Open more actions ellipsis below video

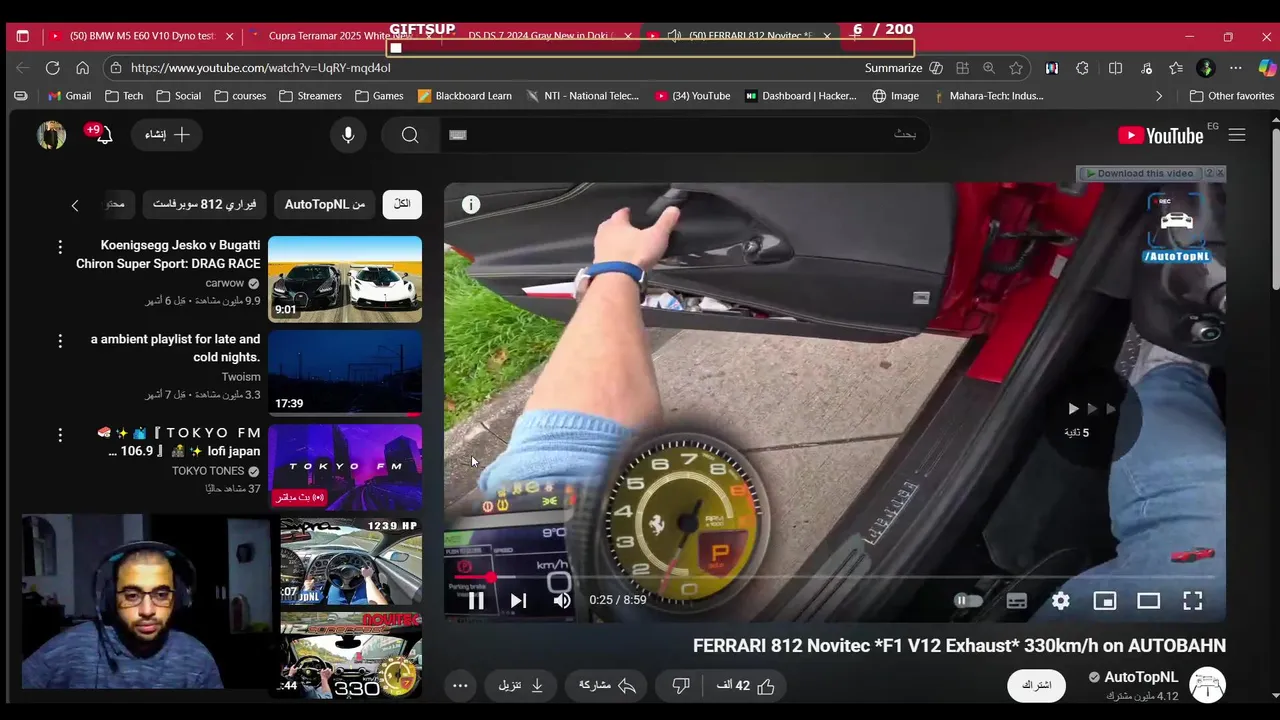460,686
